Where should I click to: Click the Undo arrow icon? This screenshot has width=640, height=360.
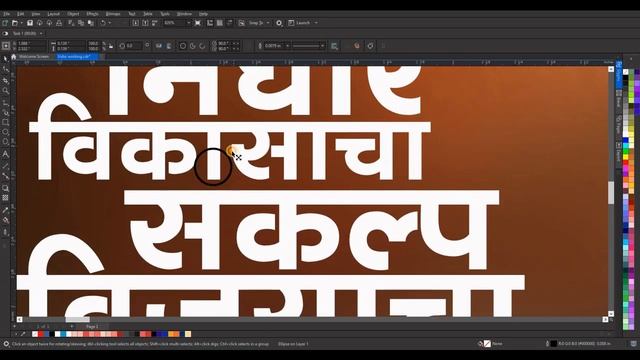pos(103,23)
